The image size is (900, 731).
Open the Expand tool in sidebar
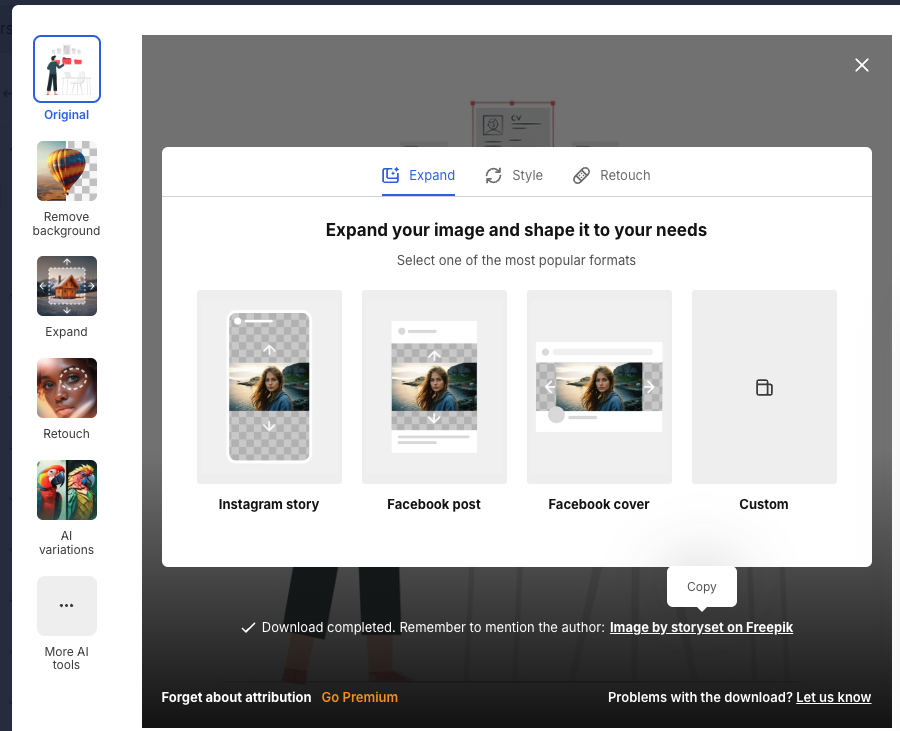(67, 286)
